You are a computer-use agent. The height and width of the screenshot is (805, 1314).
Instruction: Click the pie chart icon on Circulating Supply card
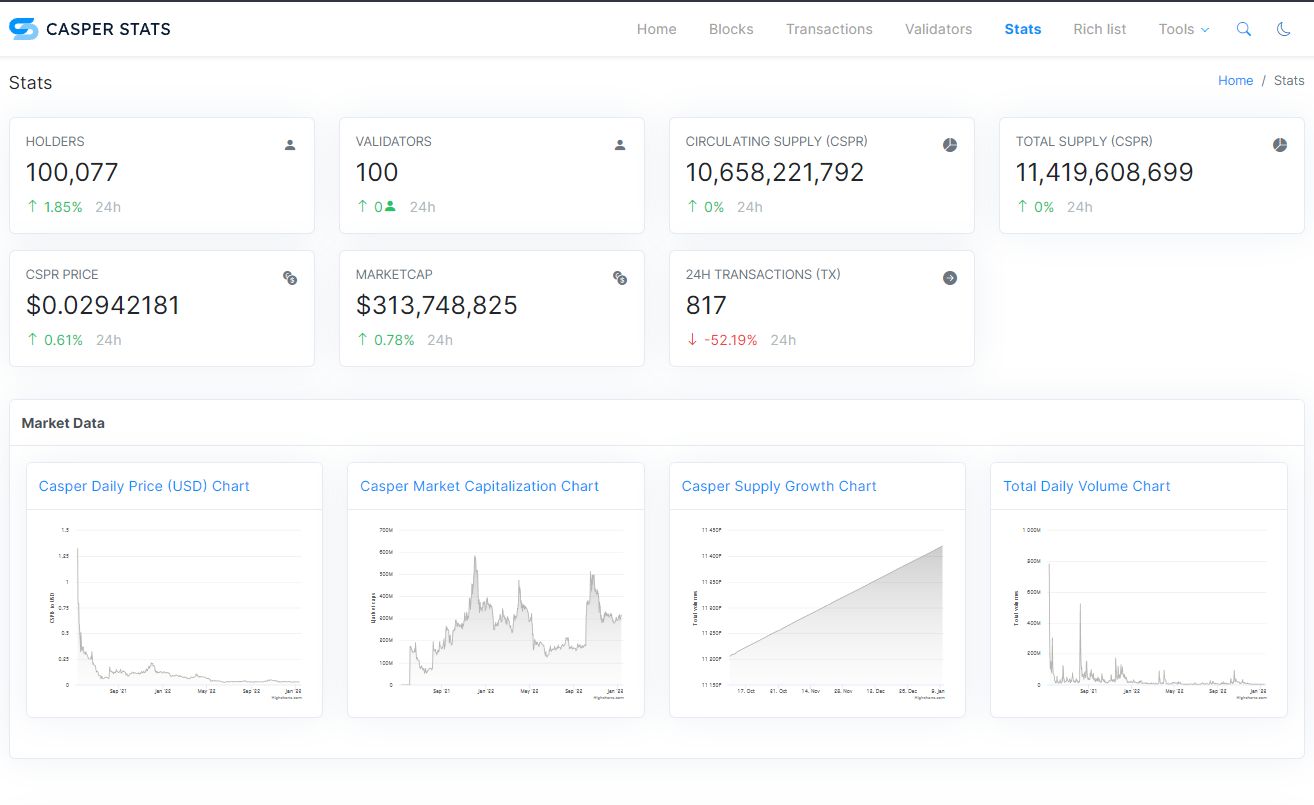(949, 144)
